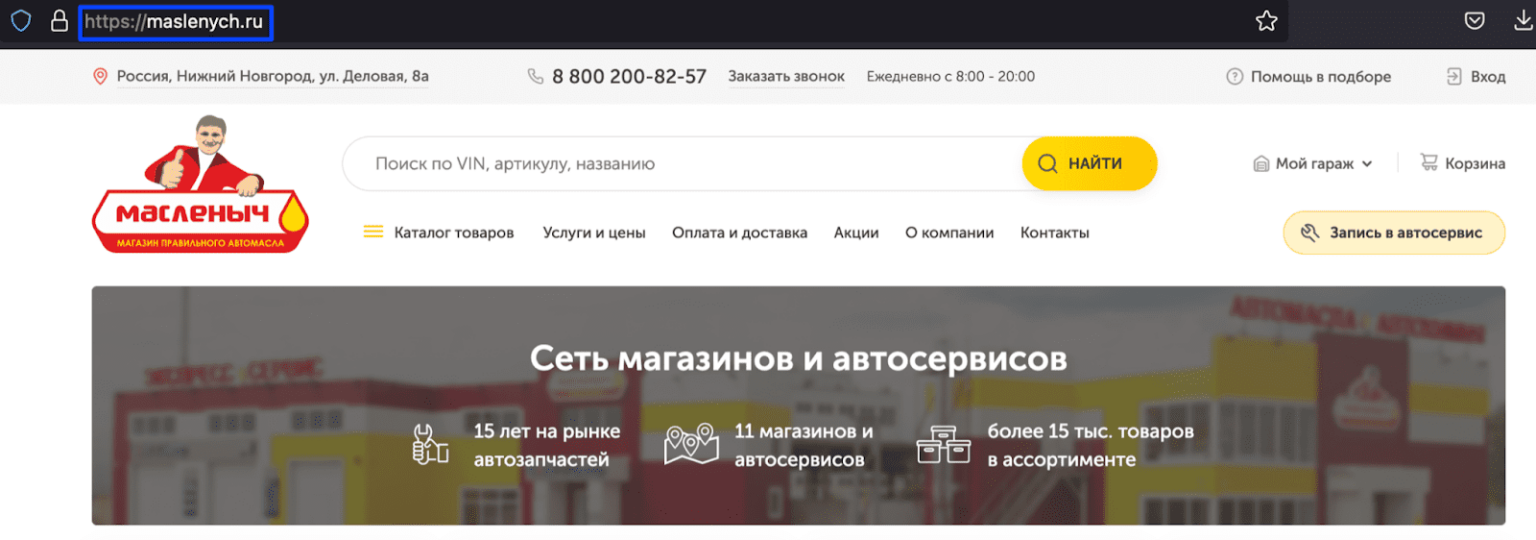Open the browser downloads arrow icon

[x=1523, y=21]
